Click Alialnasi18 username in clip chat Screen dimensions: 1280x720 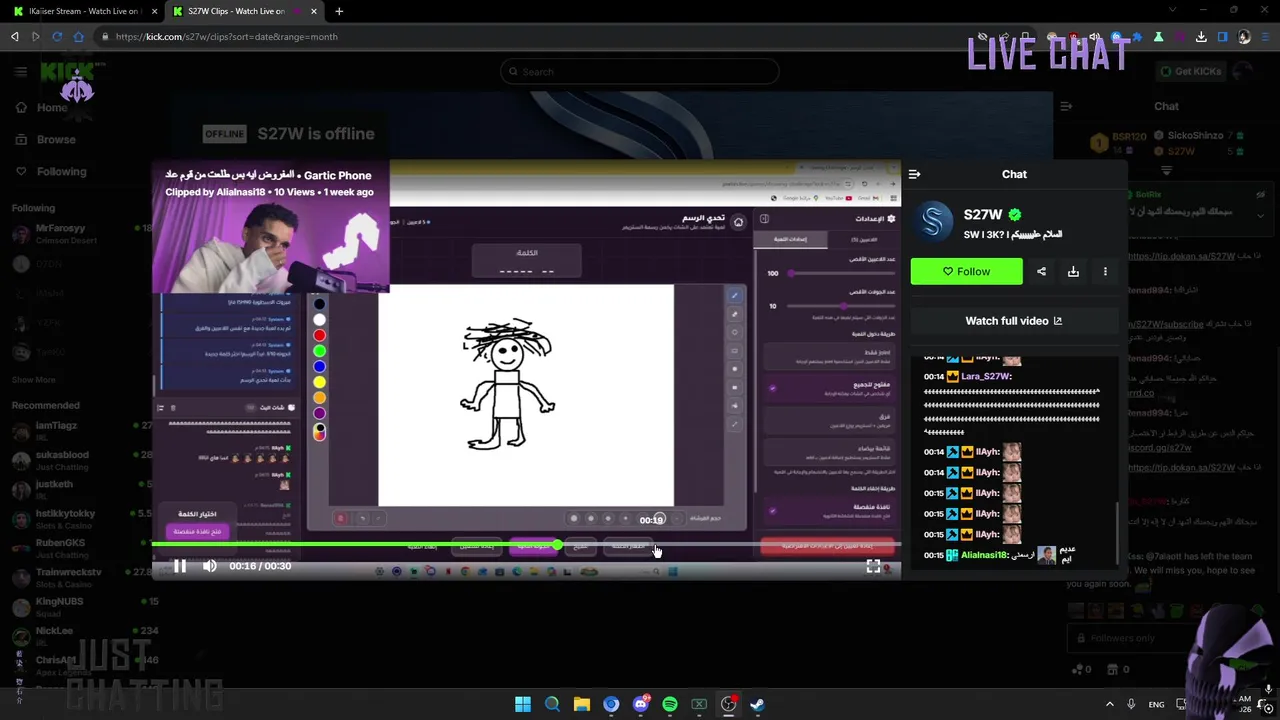click(x=984, y=555)
